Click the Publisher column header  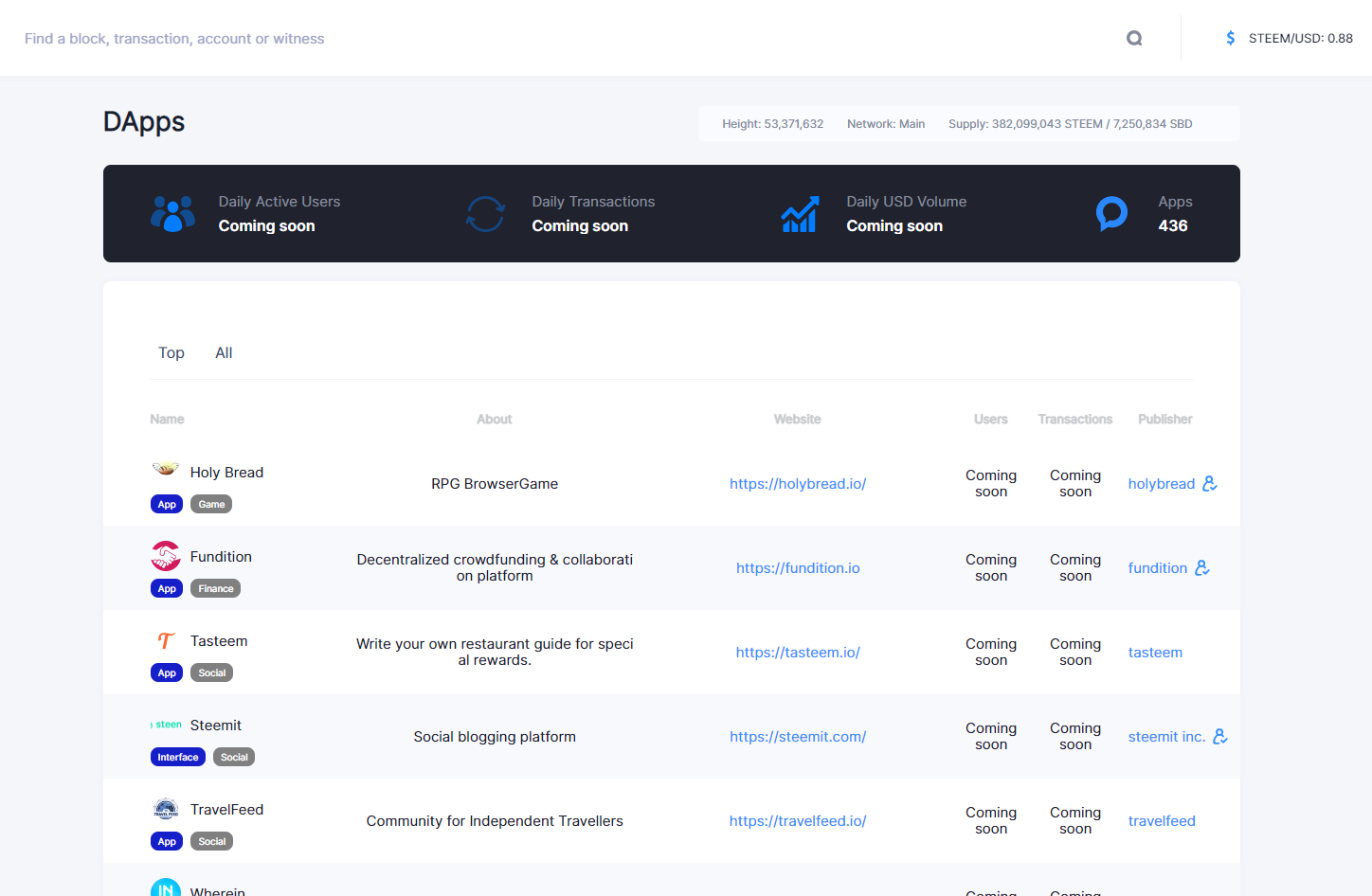pyautogui.click(x=1165, y=420)
